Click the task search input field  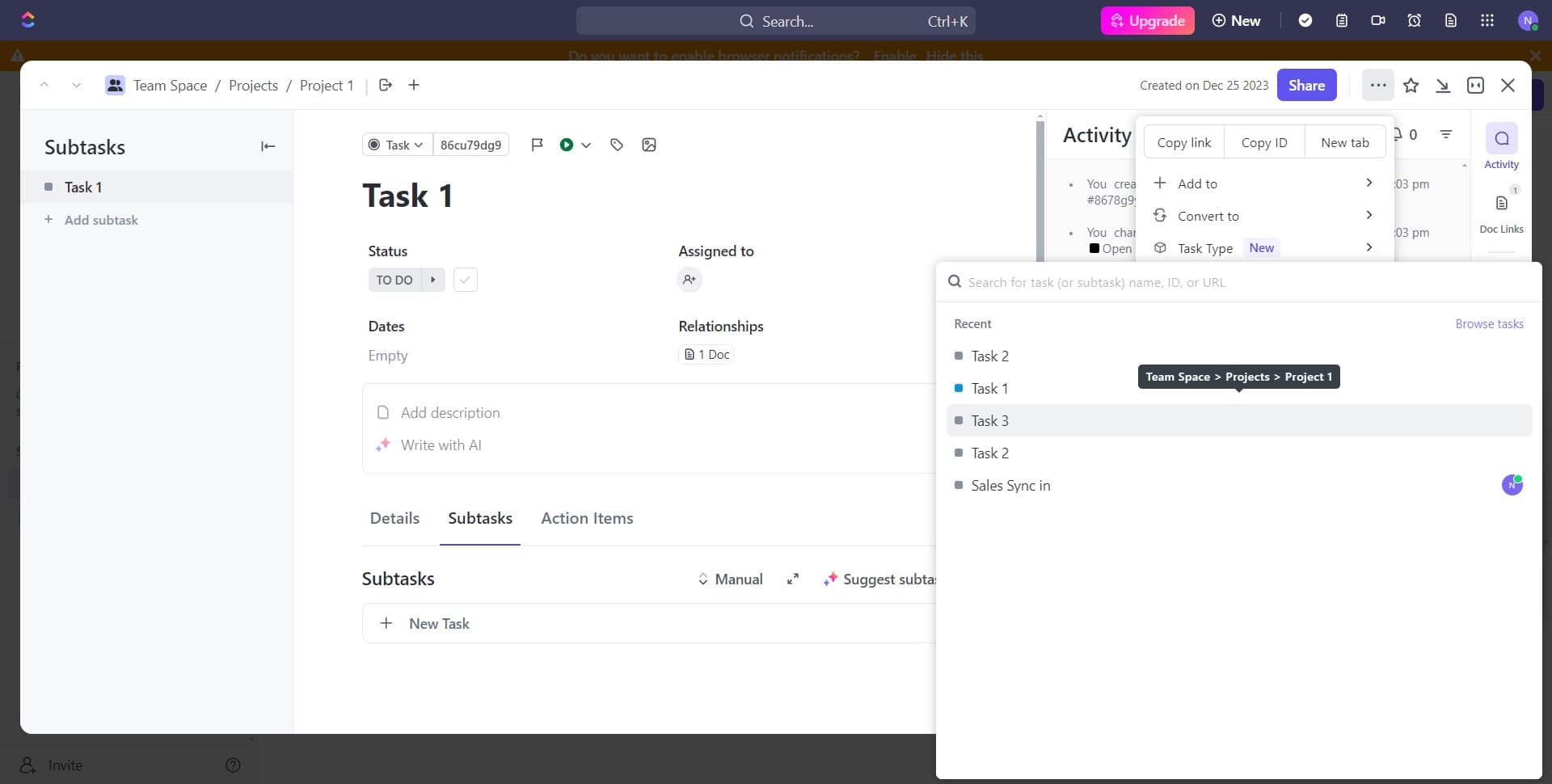coord(1238,282)
